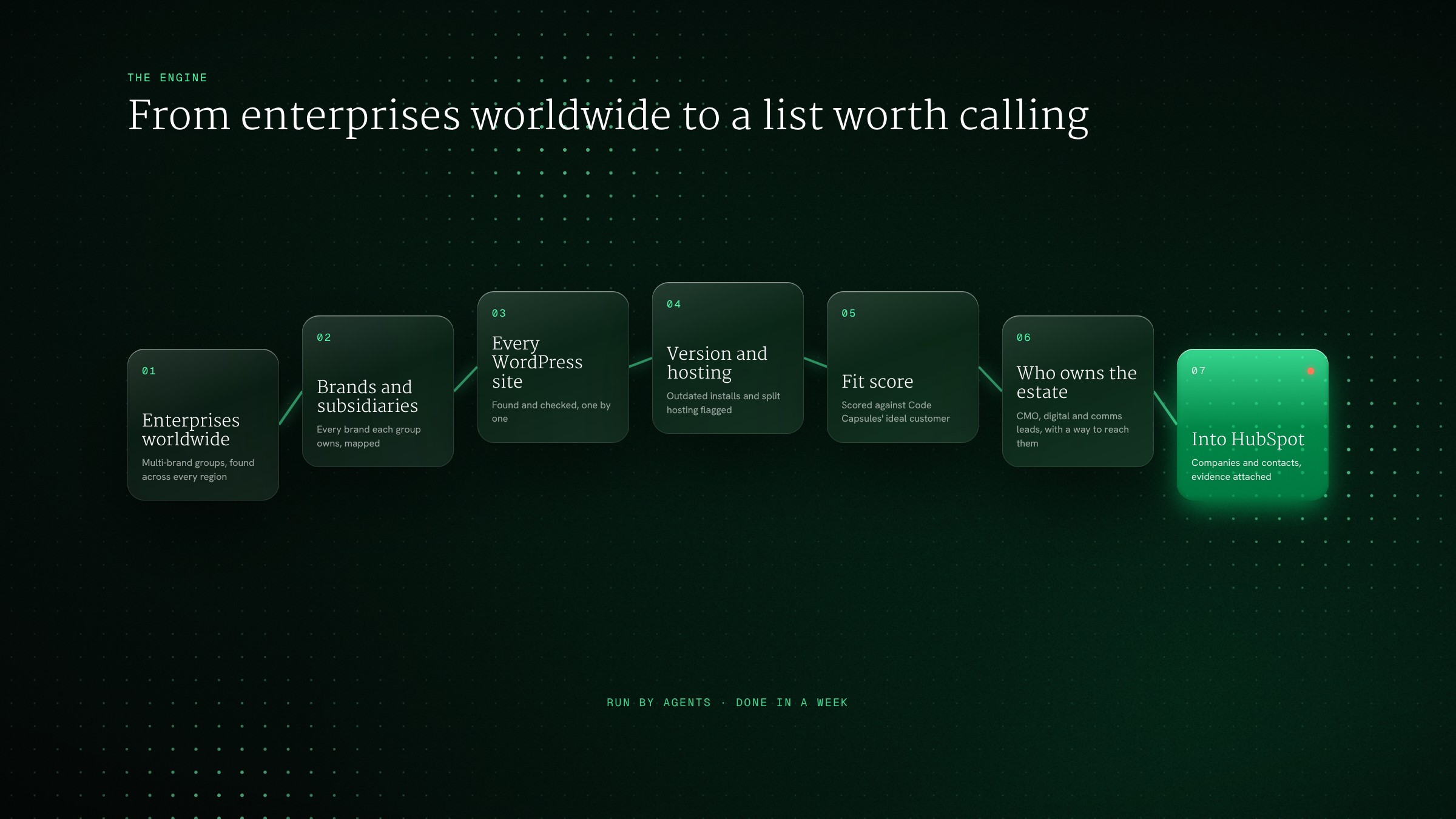Click the red status dot on card 07
Viewport: 1456px width, 819px height.
(1310, 371)
